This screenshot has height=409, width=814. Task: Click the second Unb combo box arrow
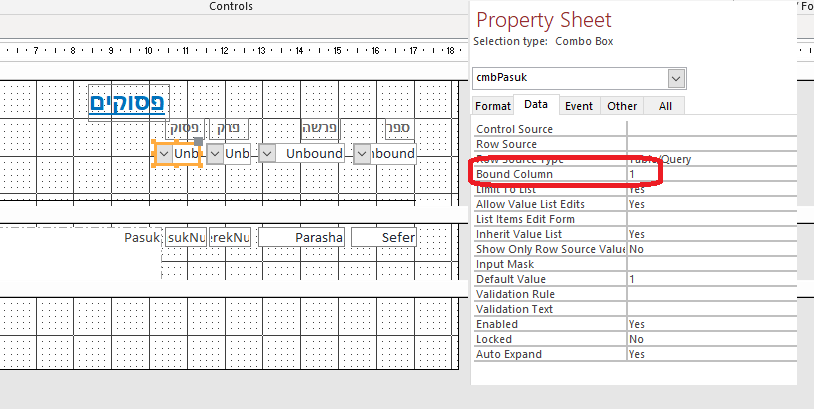click(x=215, y=154)
